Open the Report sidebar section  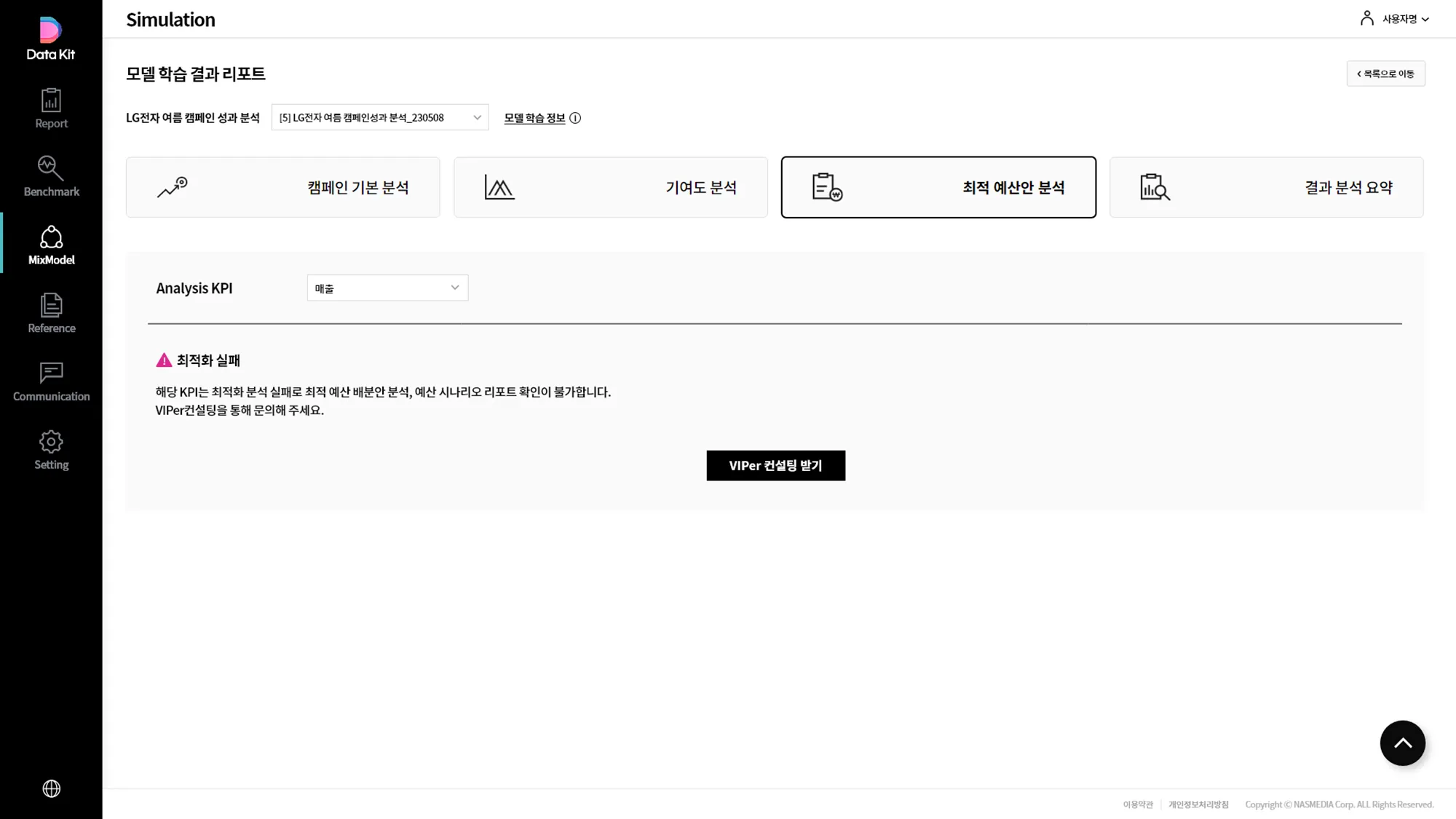[x=51, y=108]
